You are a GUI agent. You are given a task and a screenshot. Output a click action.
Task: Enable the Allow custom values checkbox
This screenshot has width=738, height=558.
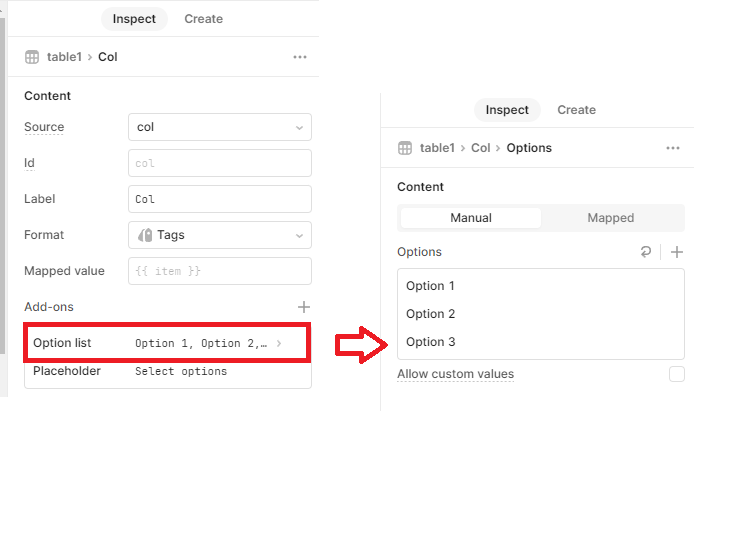[677, 374]
